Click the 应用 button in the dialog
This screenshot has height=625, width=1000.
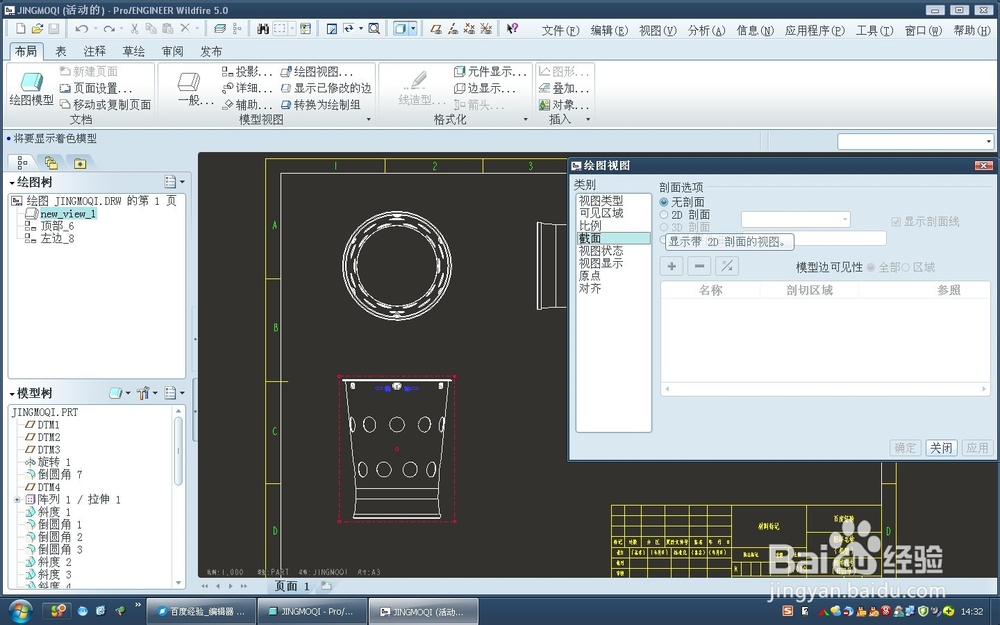click(976, 447)
